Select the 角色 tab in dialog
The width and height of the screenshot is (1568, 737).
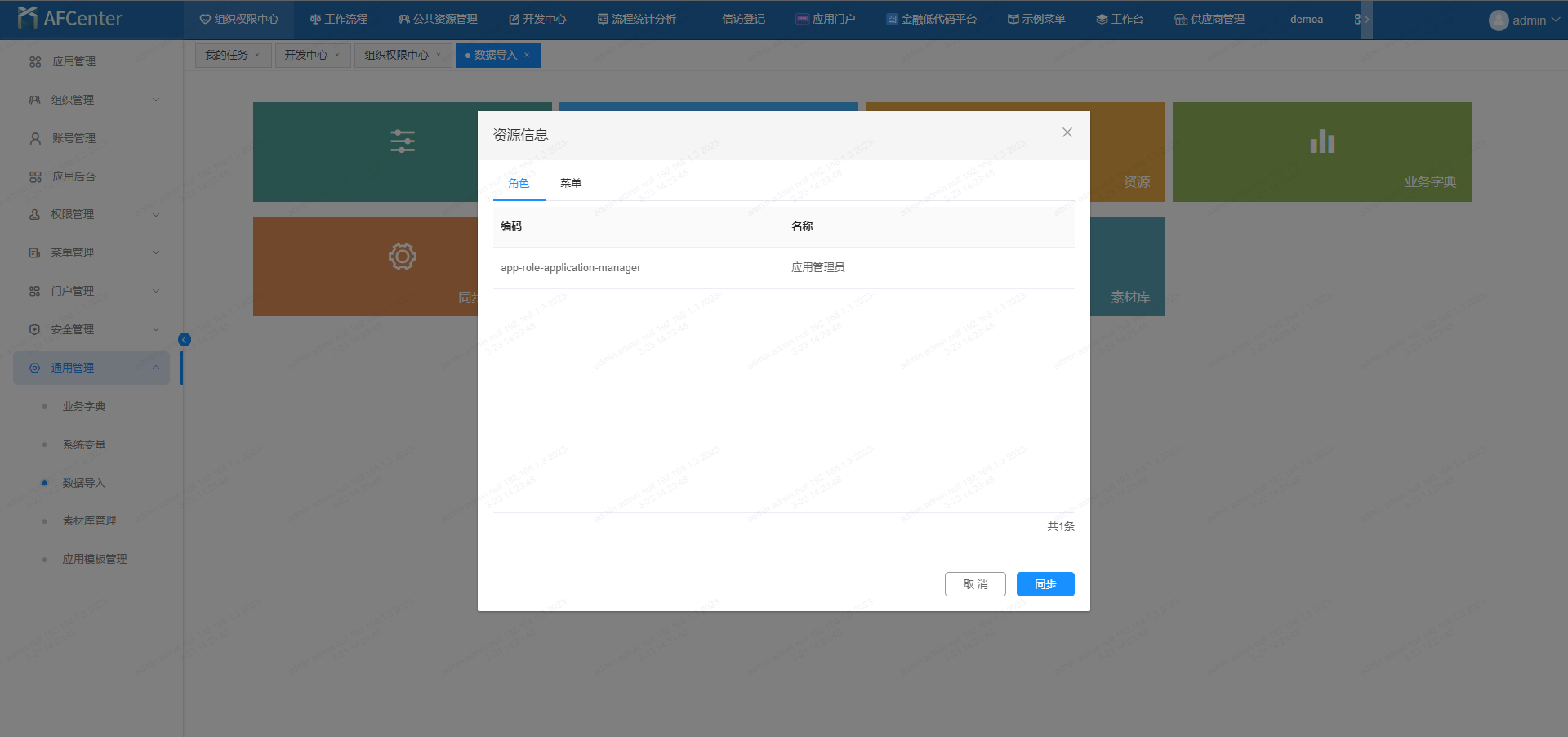point(519,183)
